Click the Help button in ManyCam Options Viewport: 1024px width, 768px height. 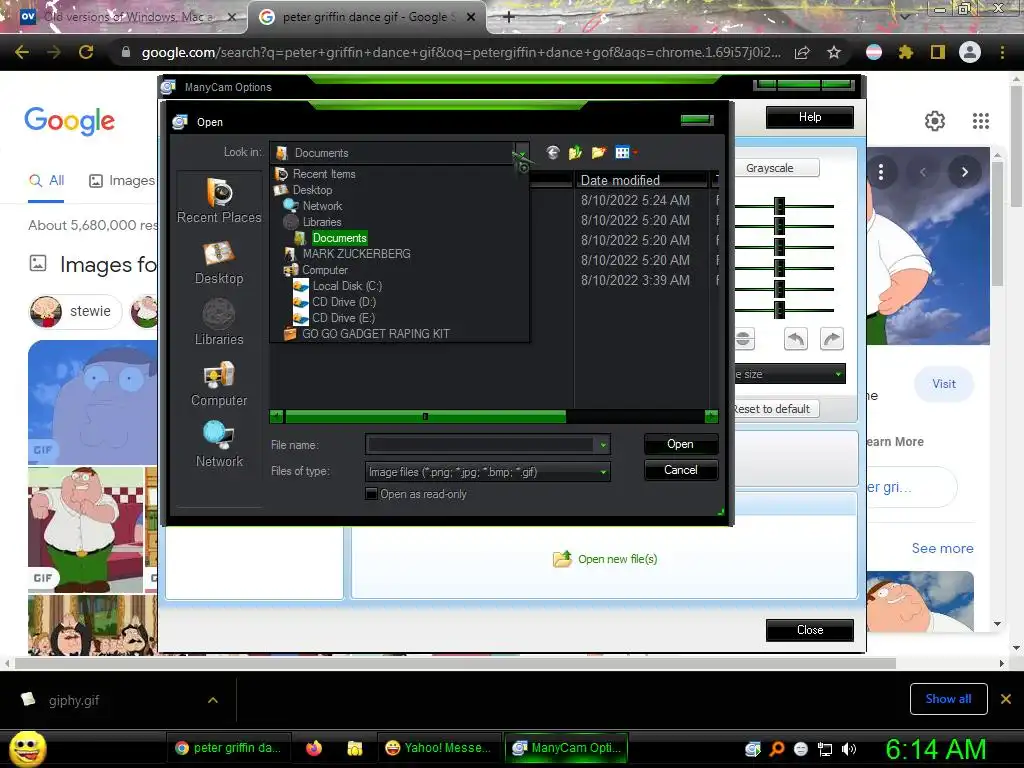810,117
